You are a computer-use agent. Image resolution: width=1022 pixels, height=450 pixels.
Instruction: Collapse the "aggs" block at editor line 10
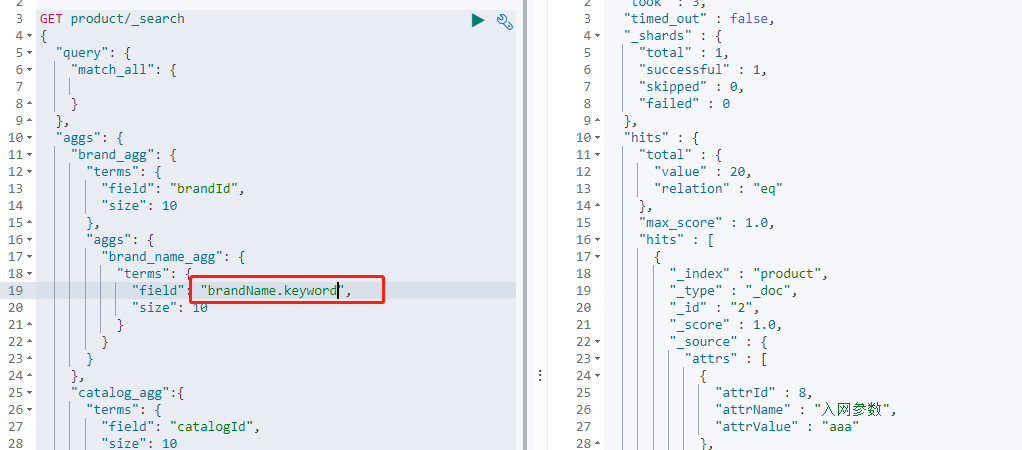click(29, 138)
